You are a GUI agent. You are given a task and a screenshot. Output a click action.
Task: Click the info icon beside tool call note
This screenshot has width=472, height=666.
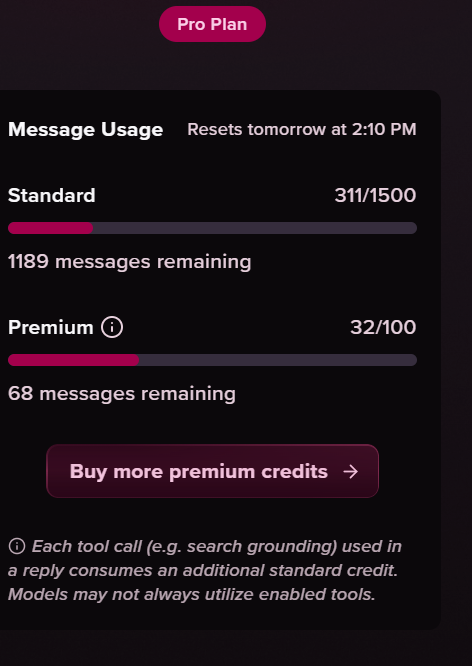pos(17,546)
